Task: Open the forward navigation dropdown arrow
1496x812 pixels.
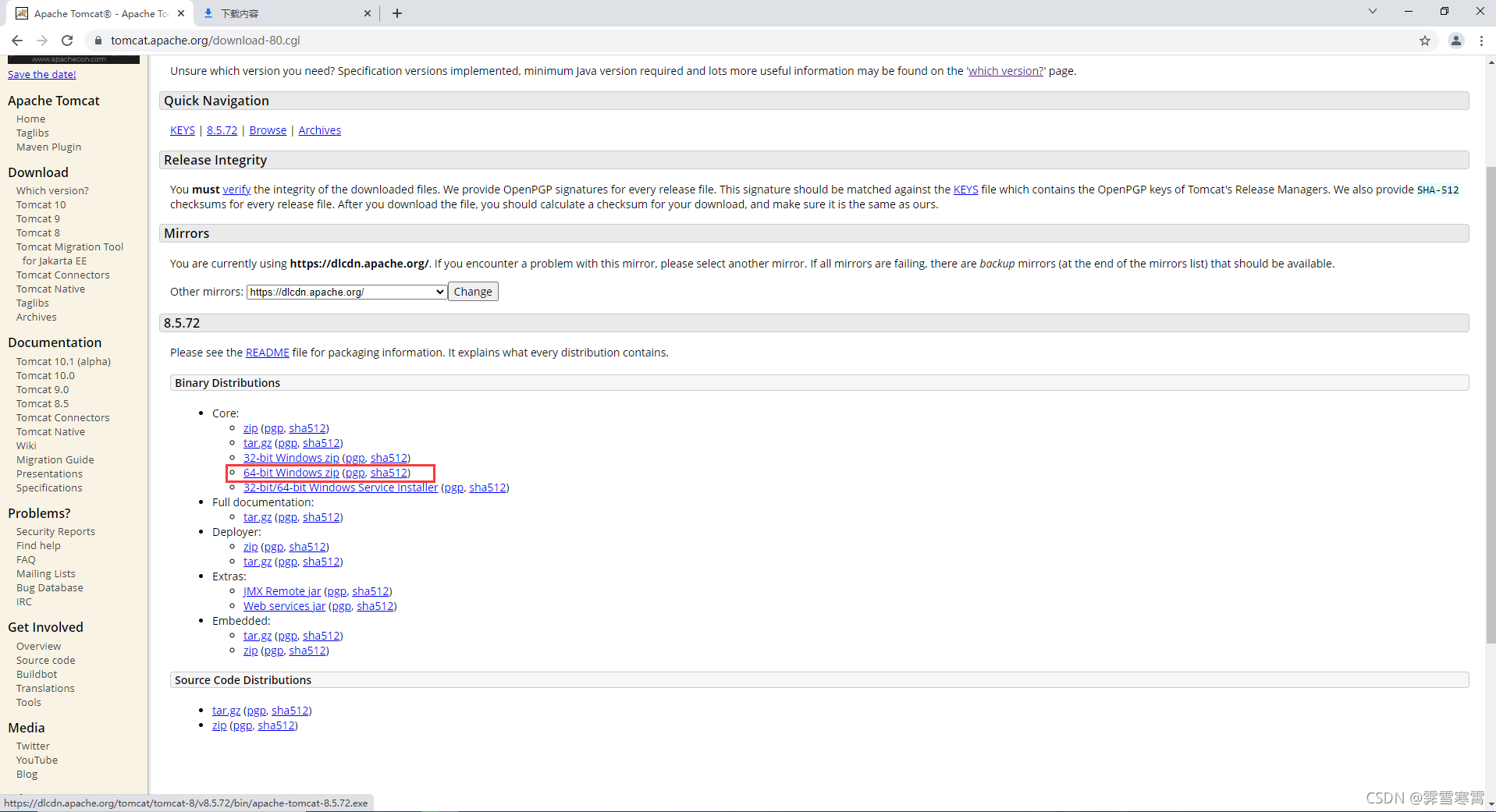Action: coord(41,40)
